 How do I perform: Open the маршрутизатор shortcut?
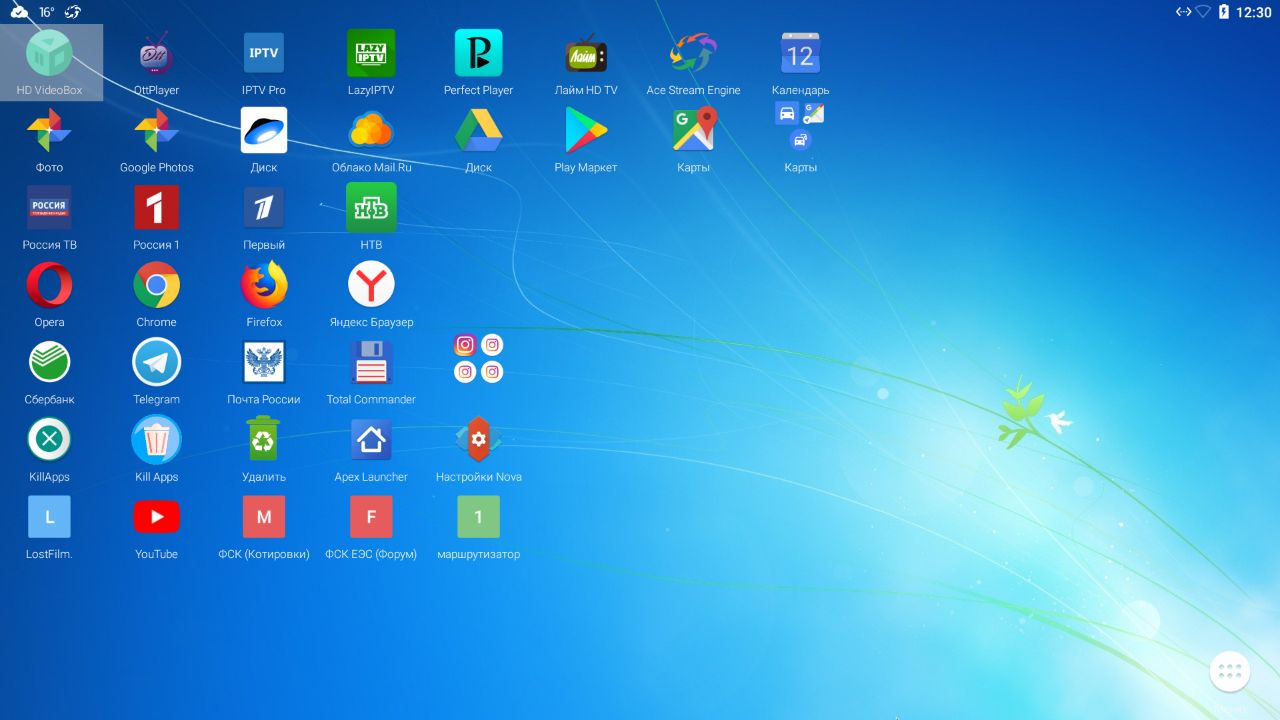478,517
